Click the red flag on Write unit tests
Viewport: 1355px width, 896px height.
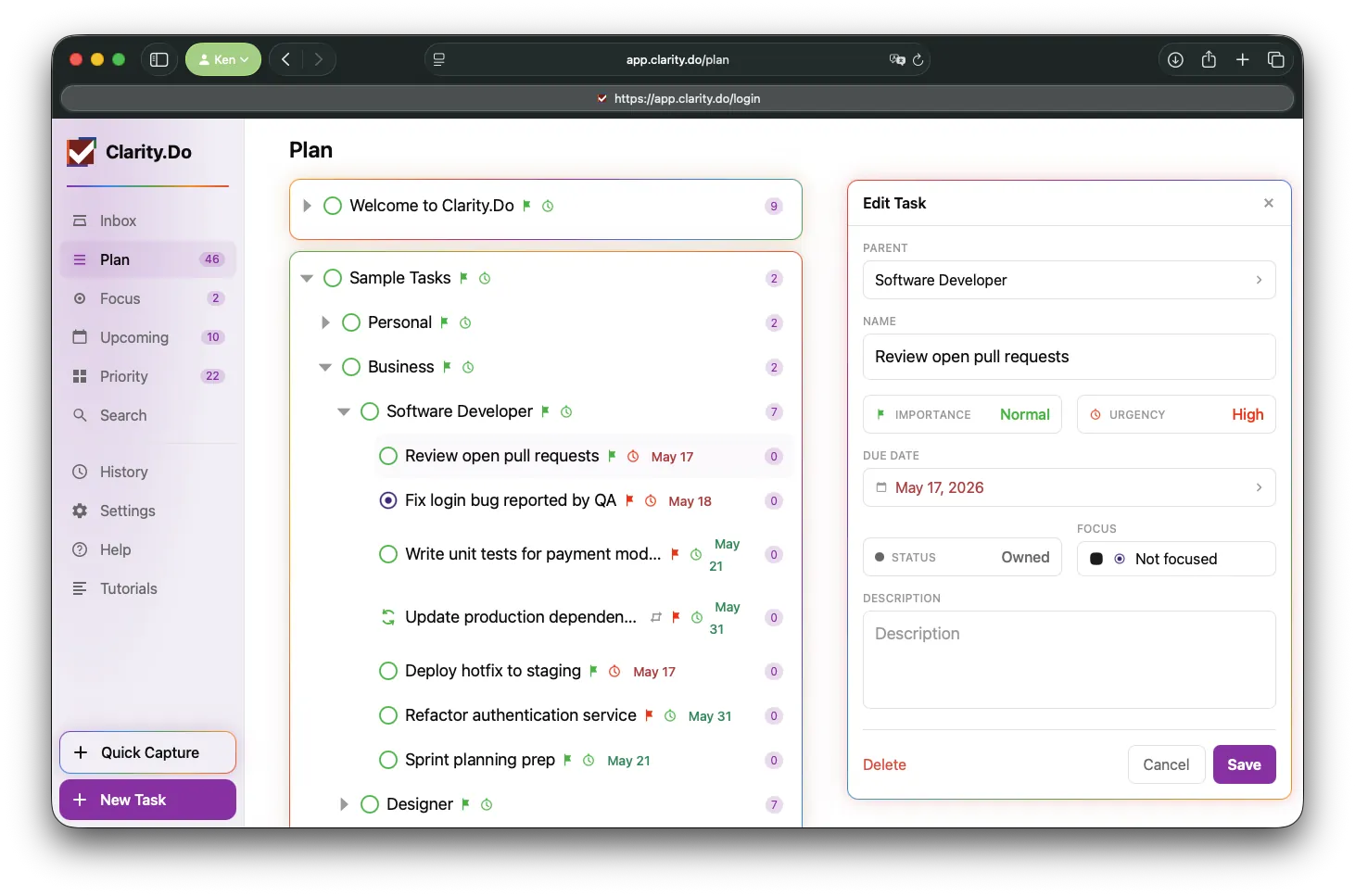[x=675, y=554]
